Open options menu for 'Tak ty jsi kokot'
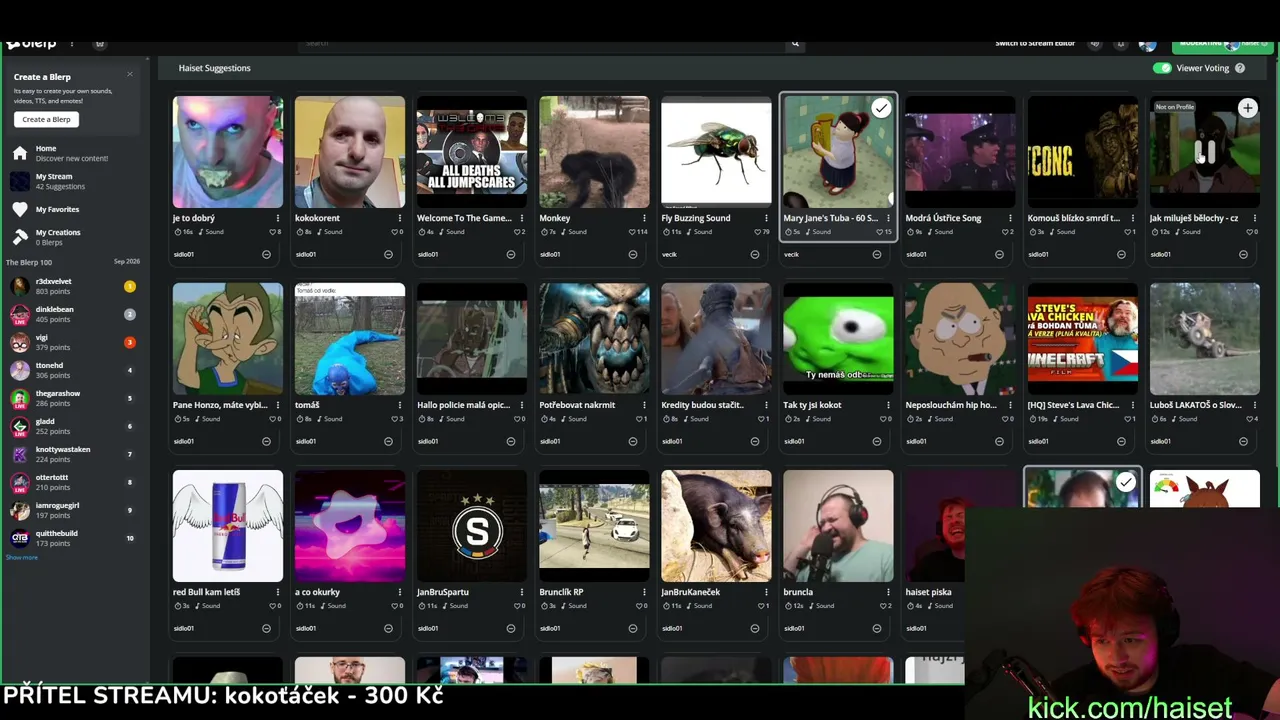 [887, 405]
